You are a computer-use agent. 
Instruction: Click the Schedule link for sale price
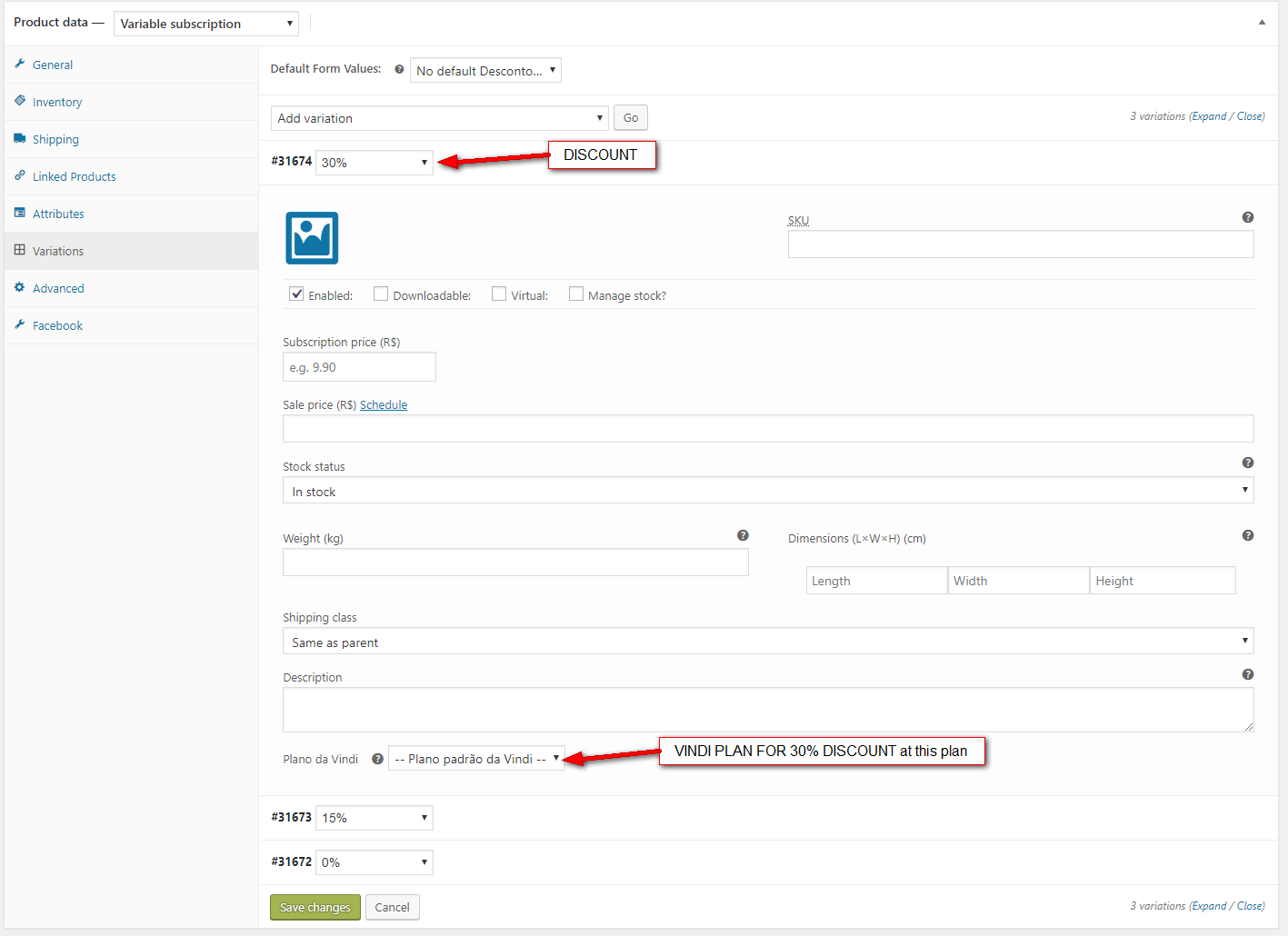(384, 404)
